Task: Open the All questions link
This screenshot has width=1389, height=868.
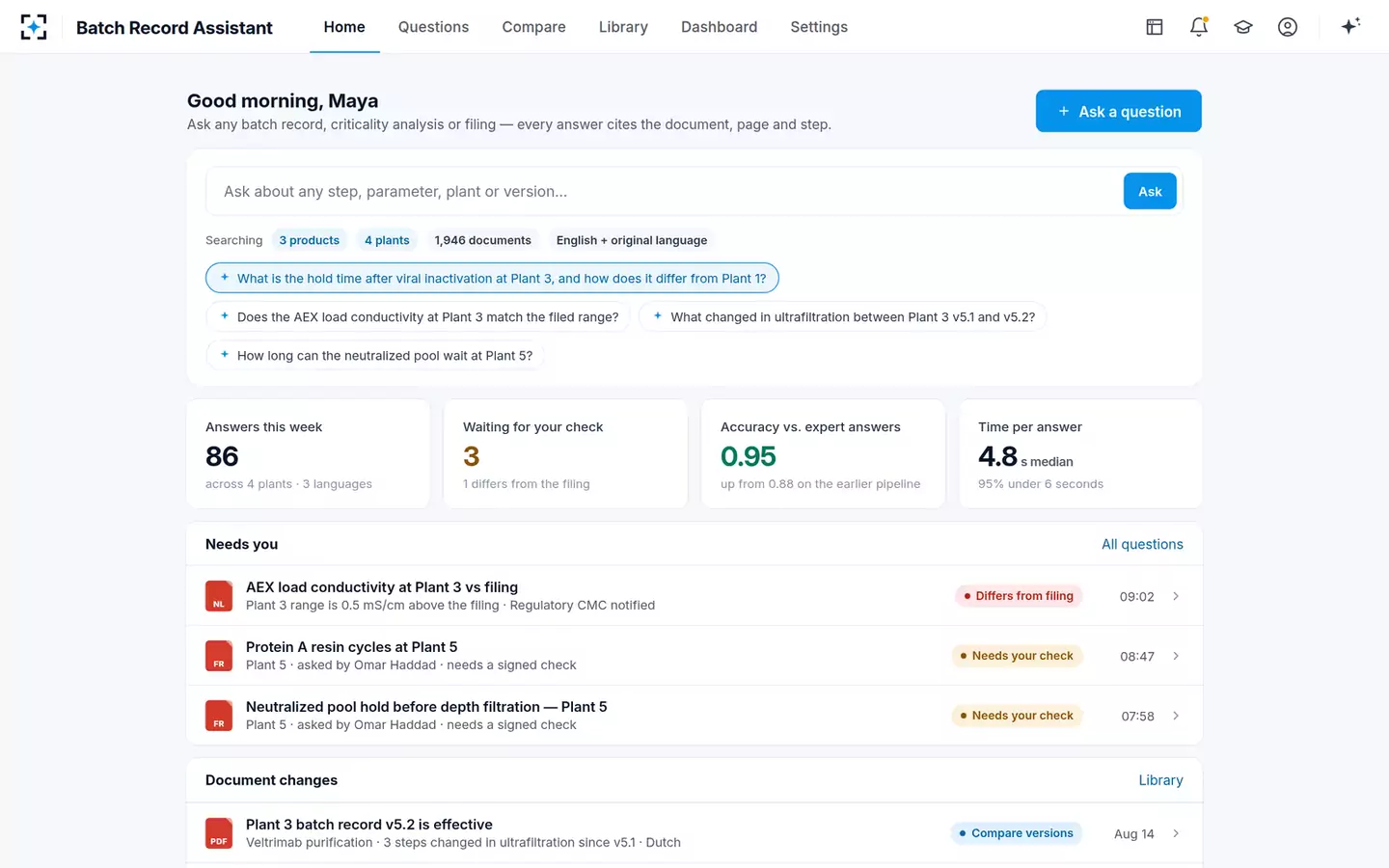Action: [x=1142, y=544]
